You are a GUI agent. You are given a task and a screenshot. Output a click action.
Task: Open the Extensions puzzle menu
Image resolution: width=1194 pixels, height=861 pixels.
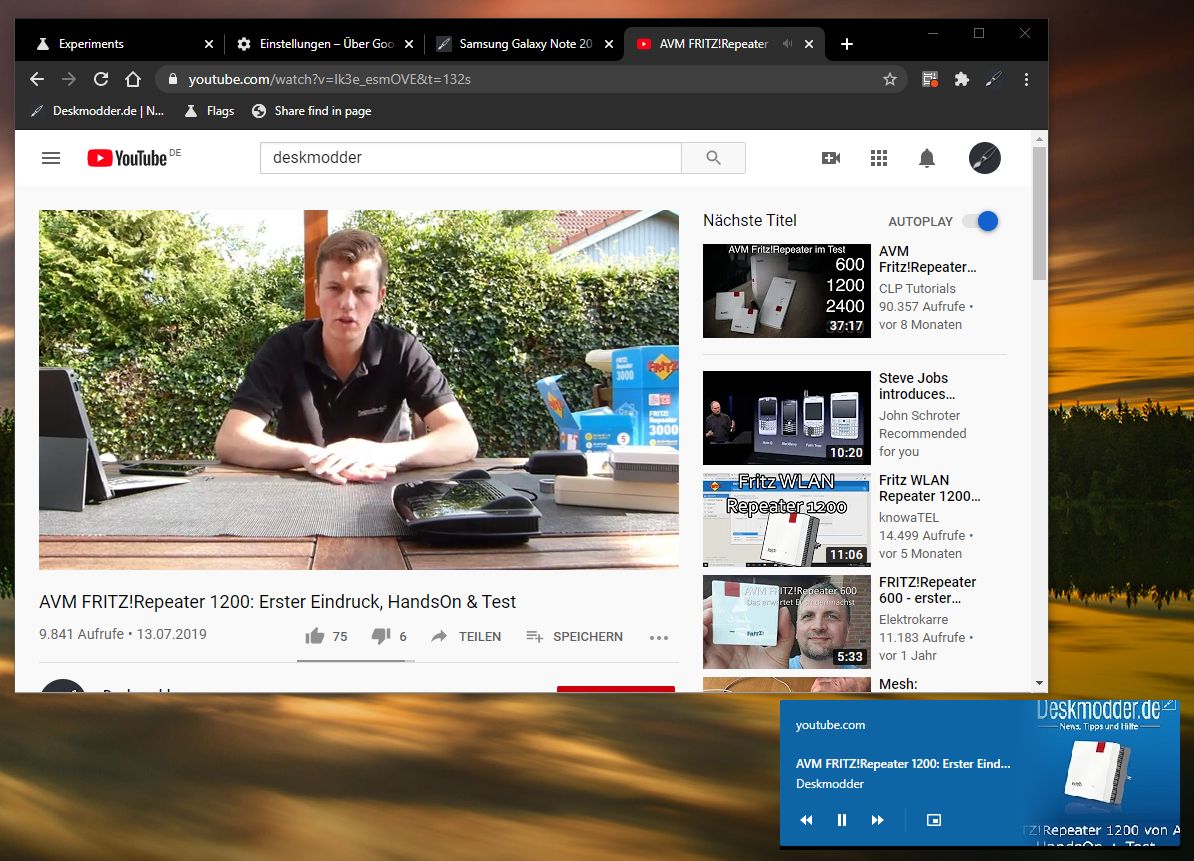point(962,79)
